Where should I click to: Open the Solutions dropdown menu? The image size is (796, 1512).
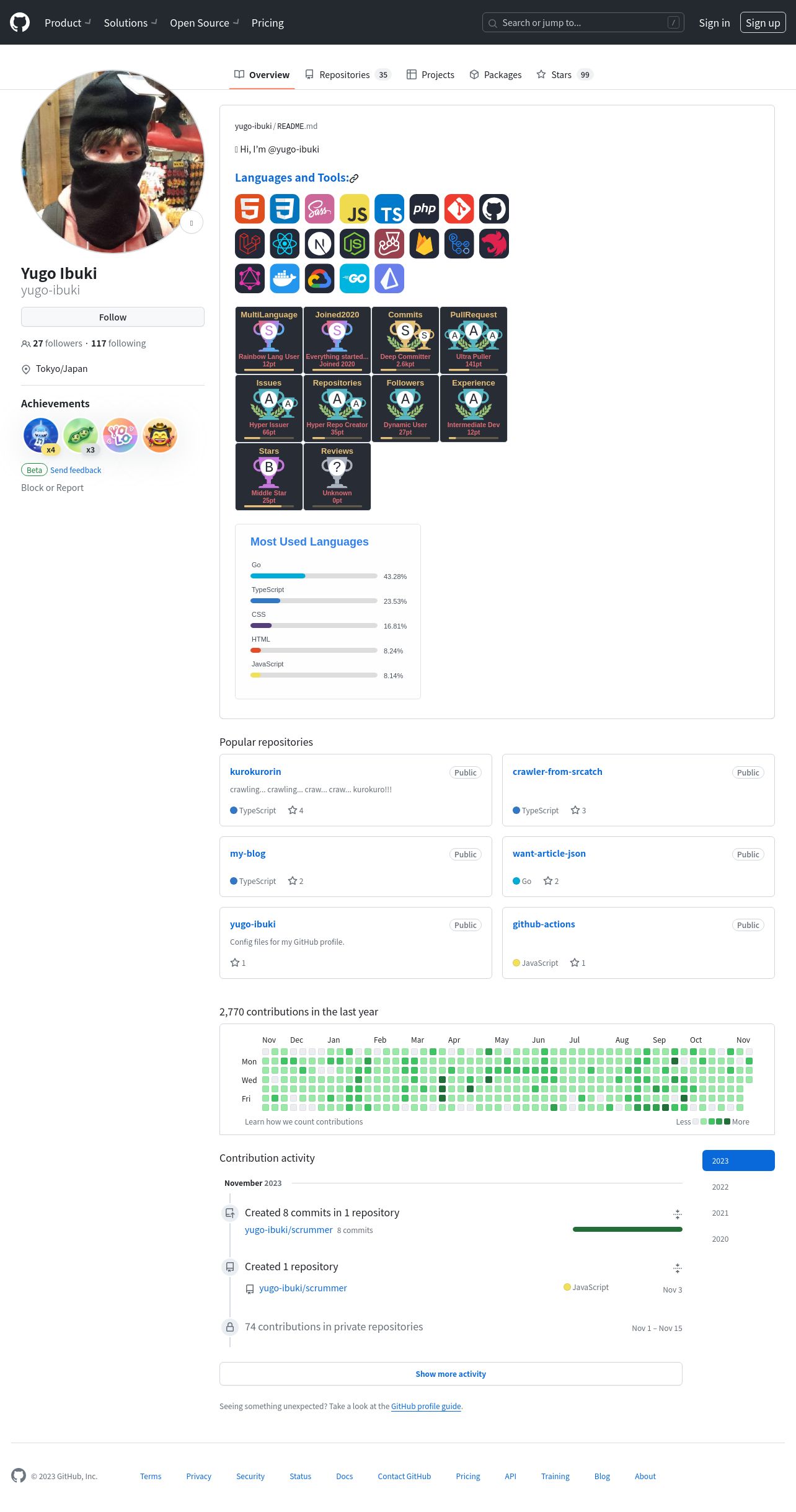pos(131,23)
